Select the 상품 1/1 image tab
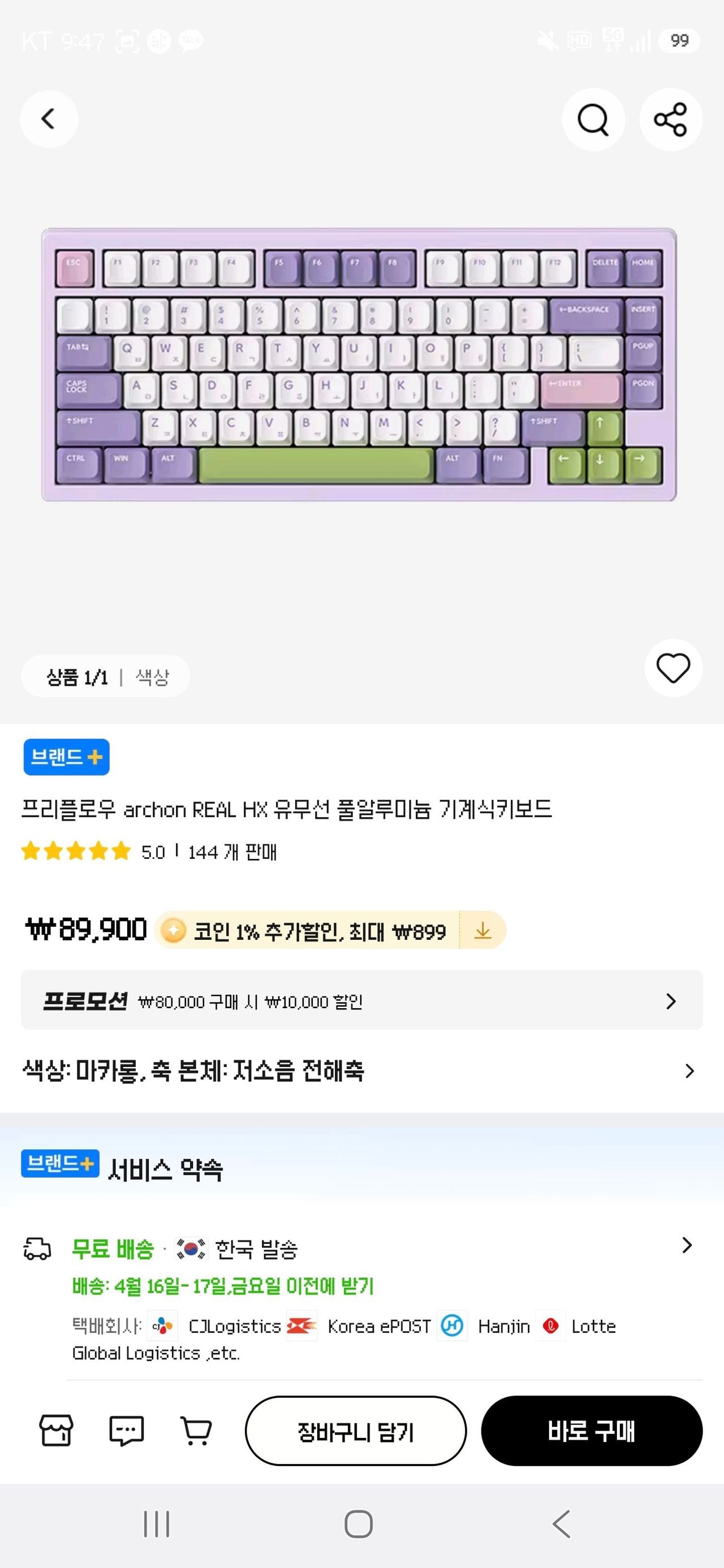Screen dimensions: 724x1568 pyautogui.click(x=77, y=677)
